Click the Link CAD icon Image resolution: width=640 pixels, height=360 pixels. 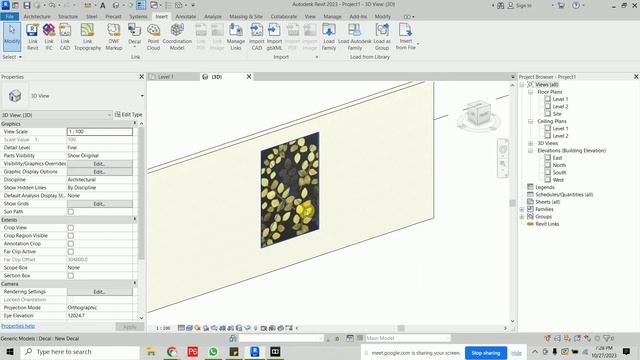click(x=65, y=37)
